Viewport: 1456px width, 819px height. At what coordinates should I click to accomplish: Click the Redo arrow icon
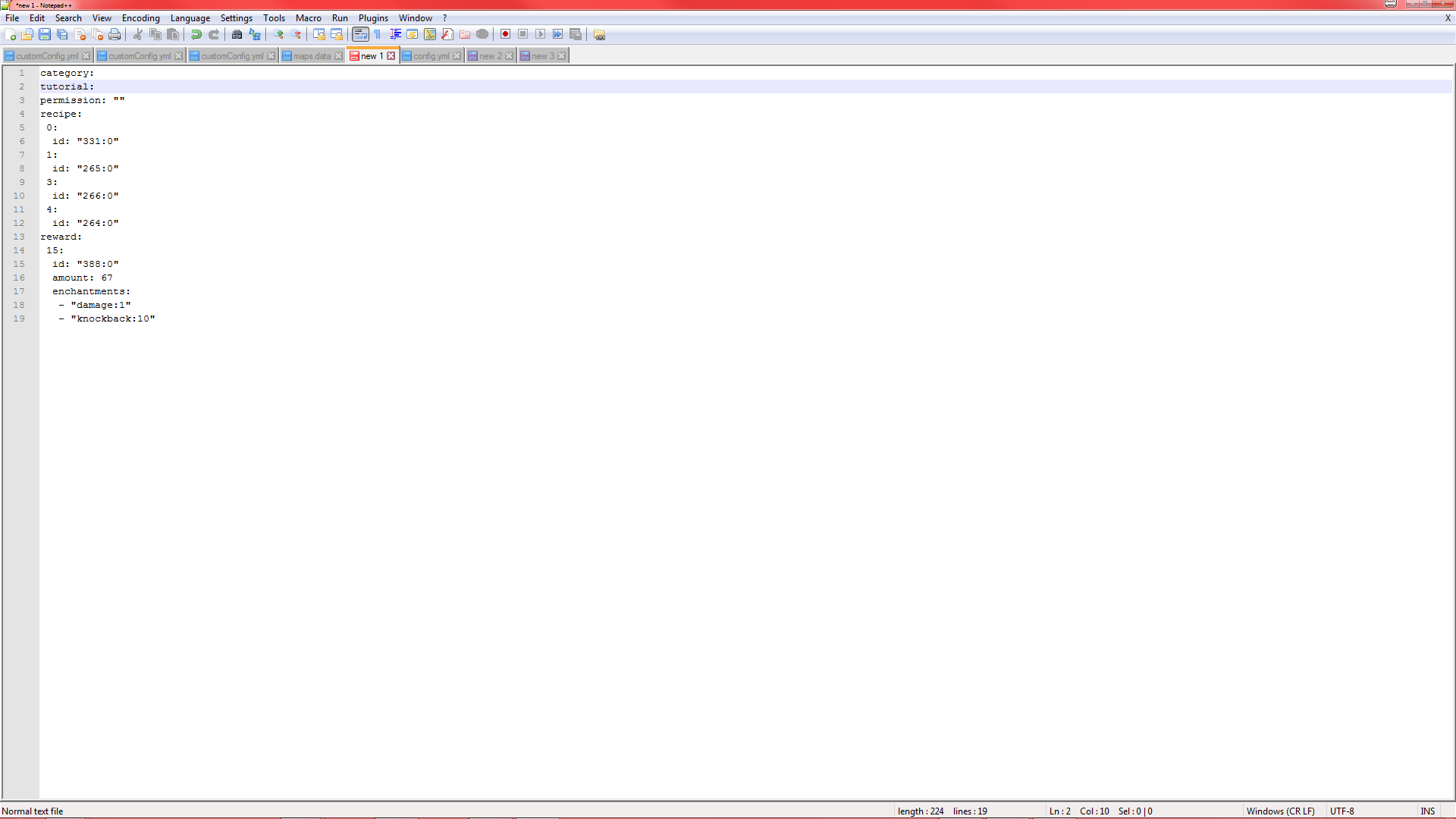pyautogui.click(x=214, y=34)
